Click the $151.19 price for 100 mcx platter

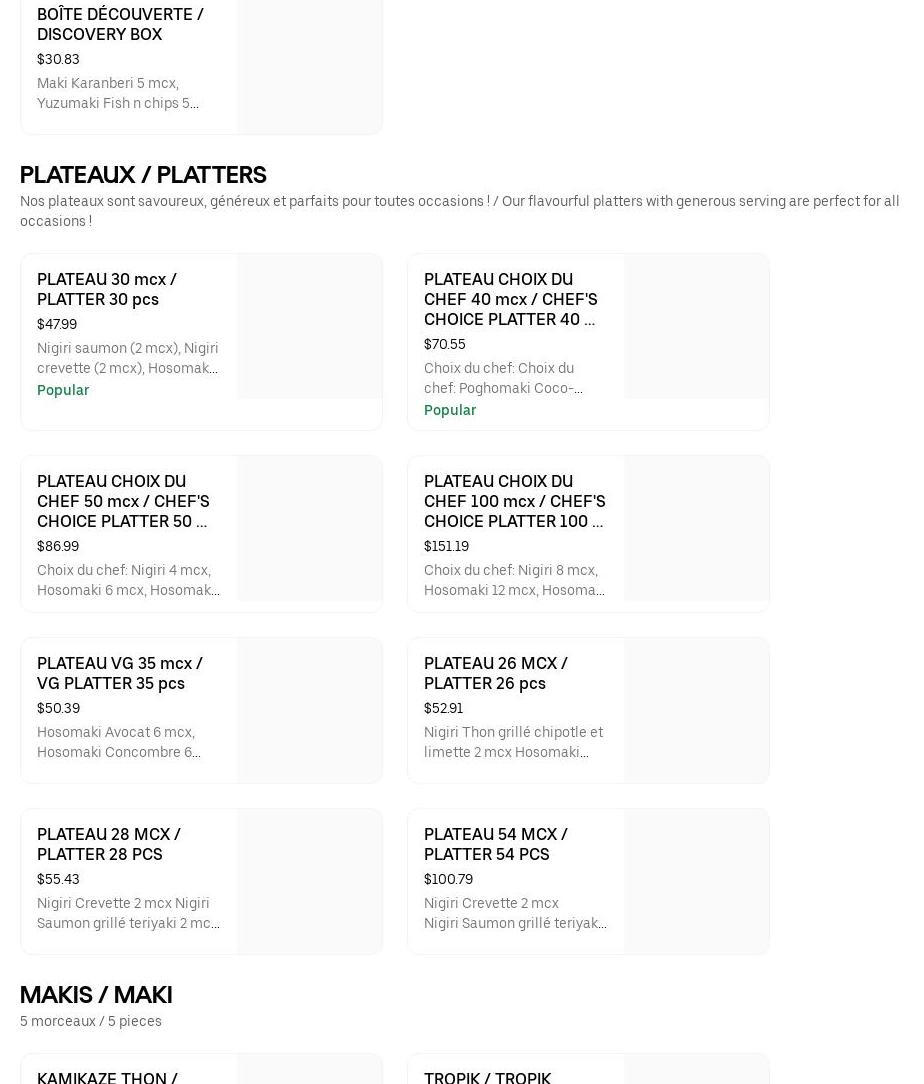coord(446,546)
